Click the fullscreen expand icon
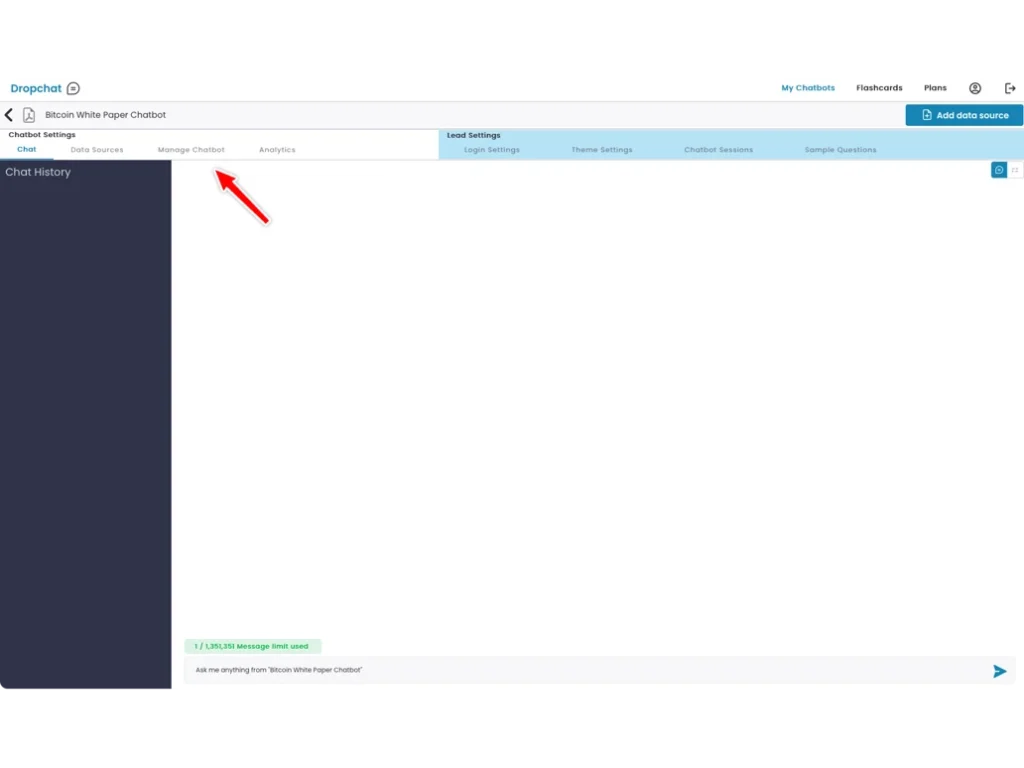The image size is (1024, 768). pyautogui.click(x=1014, y=170)
